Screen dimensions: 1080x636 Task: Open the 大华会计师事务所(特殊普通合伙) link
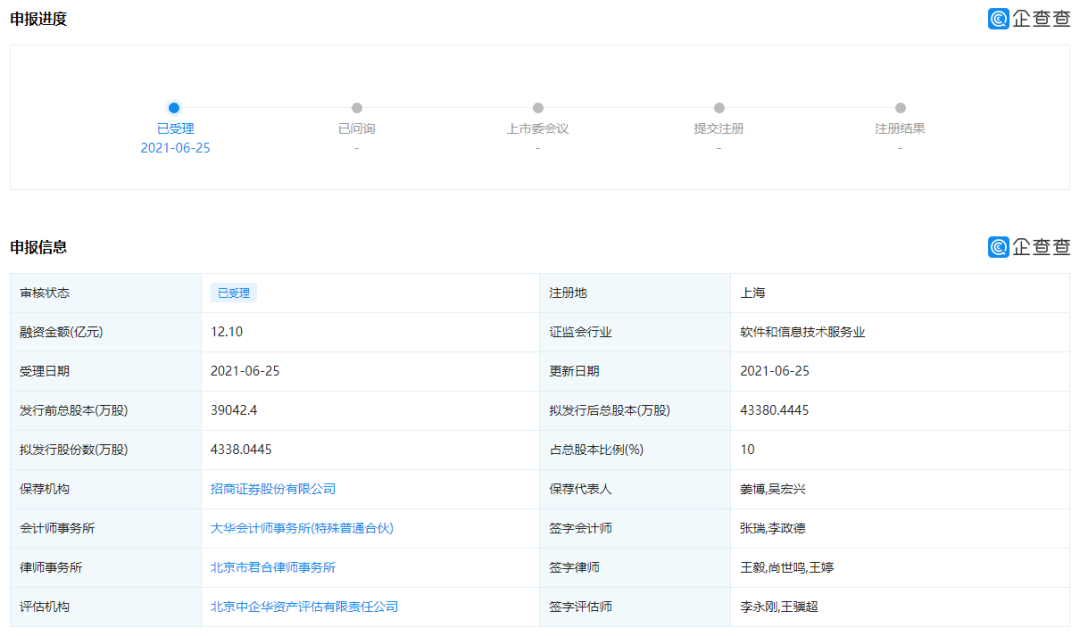tap(302, 528)
